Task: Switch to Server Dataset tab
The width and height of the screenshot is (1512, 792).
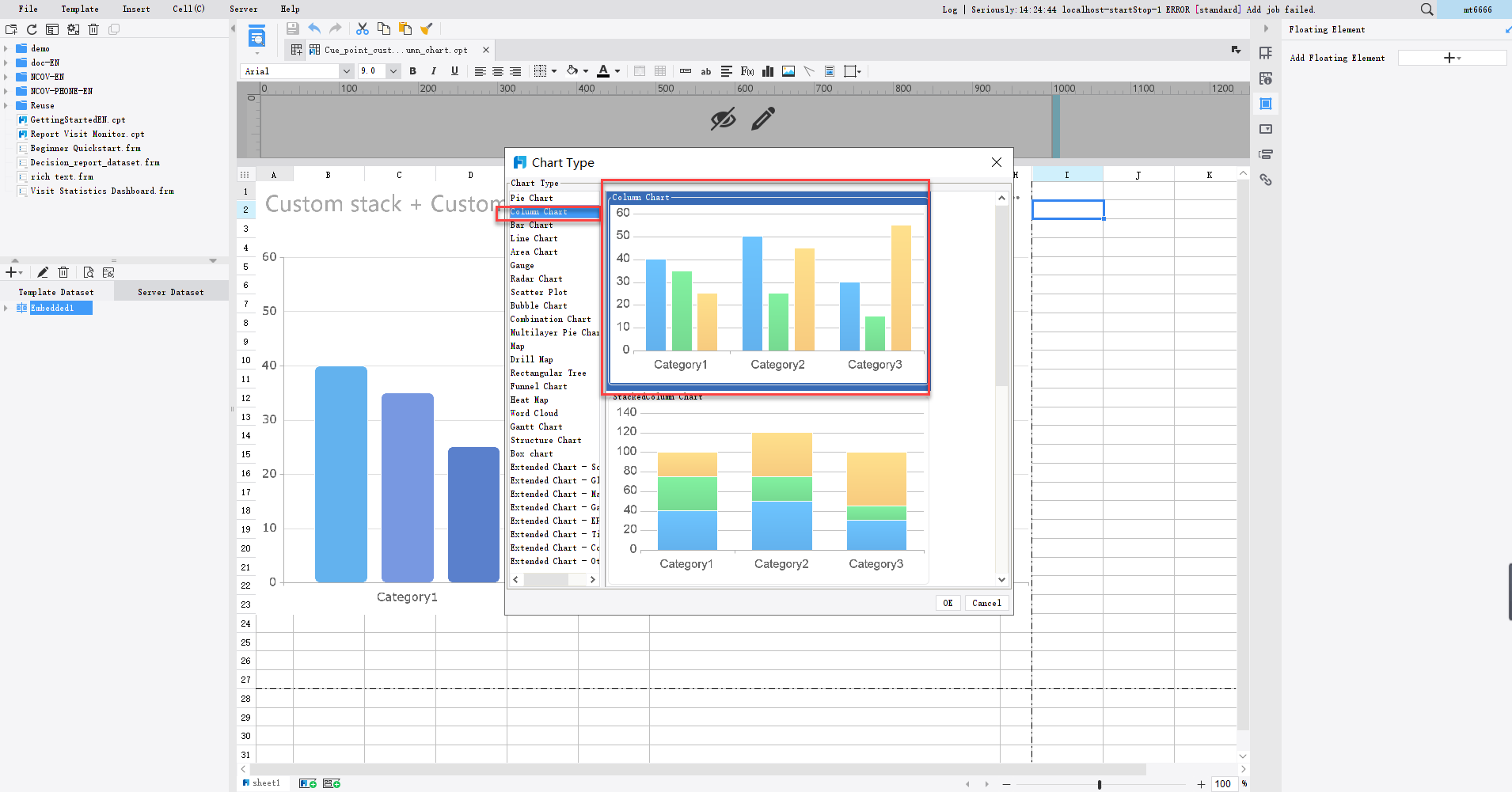Action: coord(171,293)
